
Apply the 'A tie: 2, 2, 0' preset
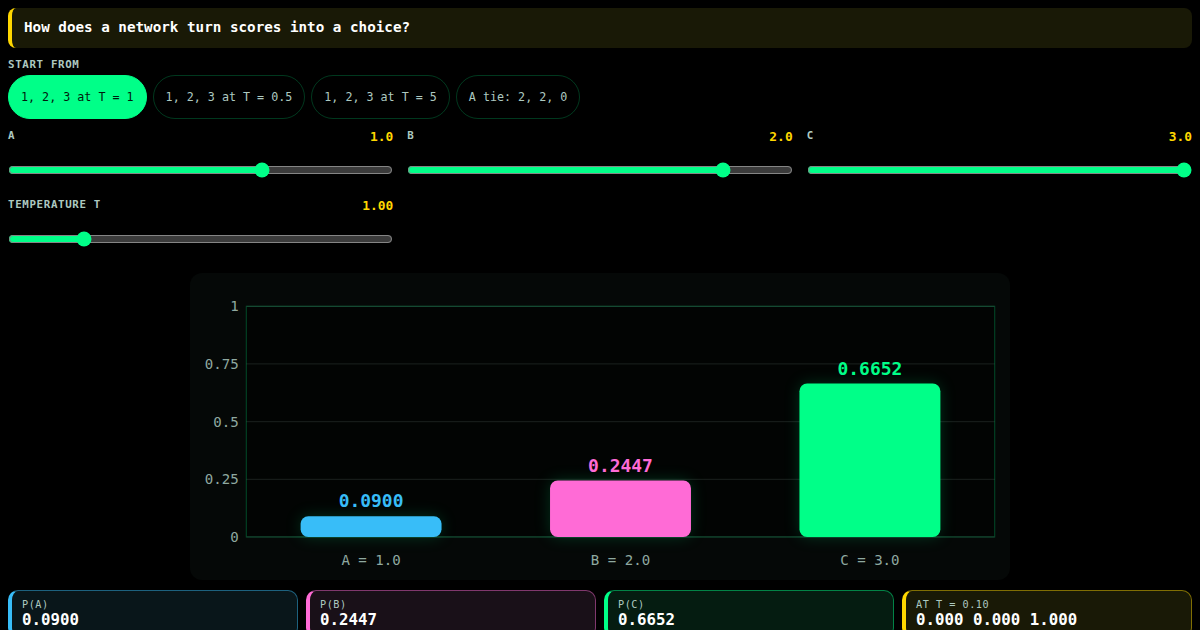[518, 97]
